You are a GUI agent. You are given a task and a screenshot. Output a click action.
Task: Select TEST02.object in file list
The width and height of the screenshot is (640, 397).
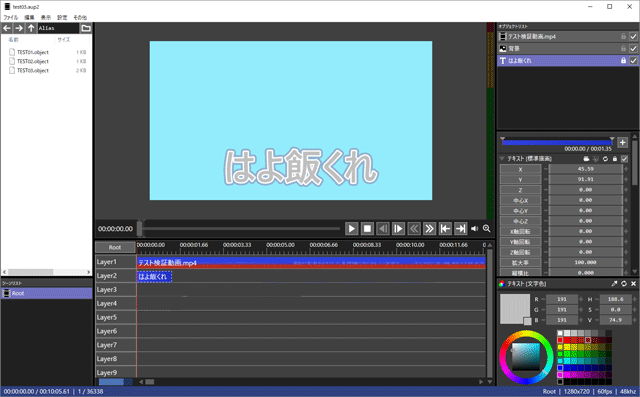(33, 61)
